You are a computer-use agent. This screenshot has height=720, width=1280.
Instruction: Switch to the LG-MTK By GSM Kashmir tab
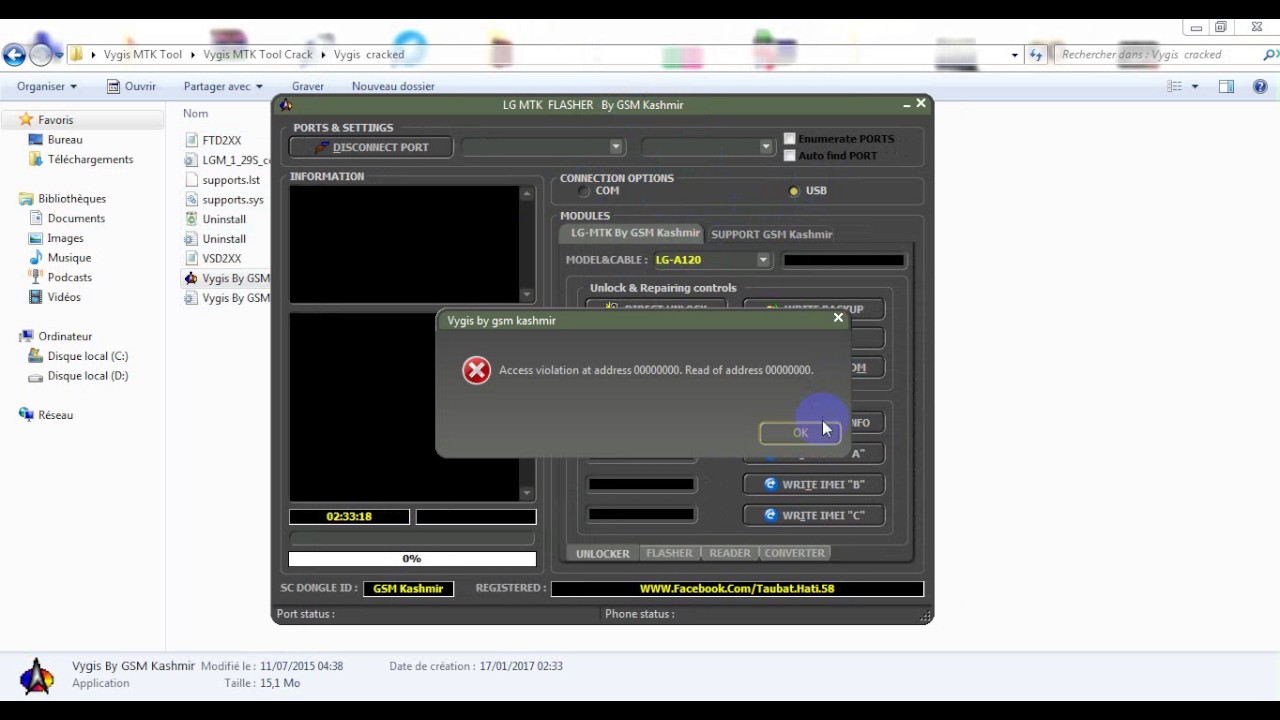tap(635, 233)
